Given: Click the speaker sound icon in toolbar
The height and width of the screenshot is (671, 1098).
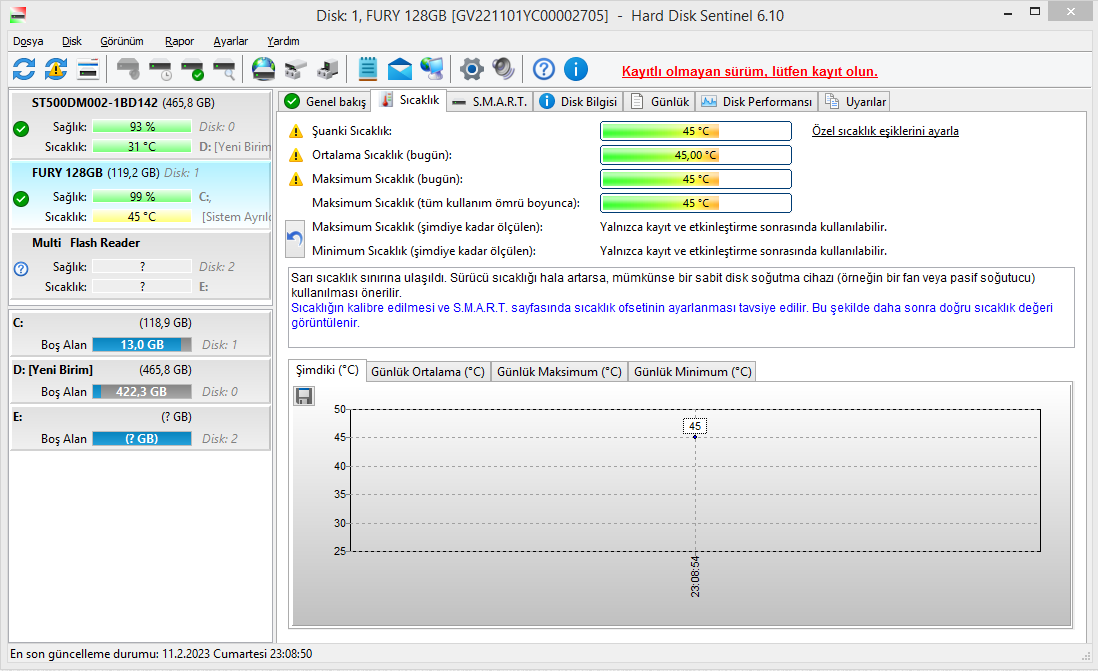Looking at the screenshot, I should click(x=503, y=69).
